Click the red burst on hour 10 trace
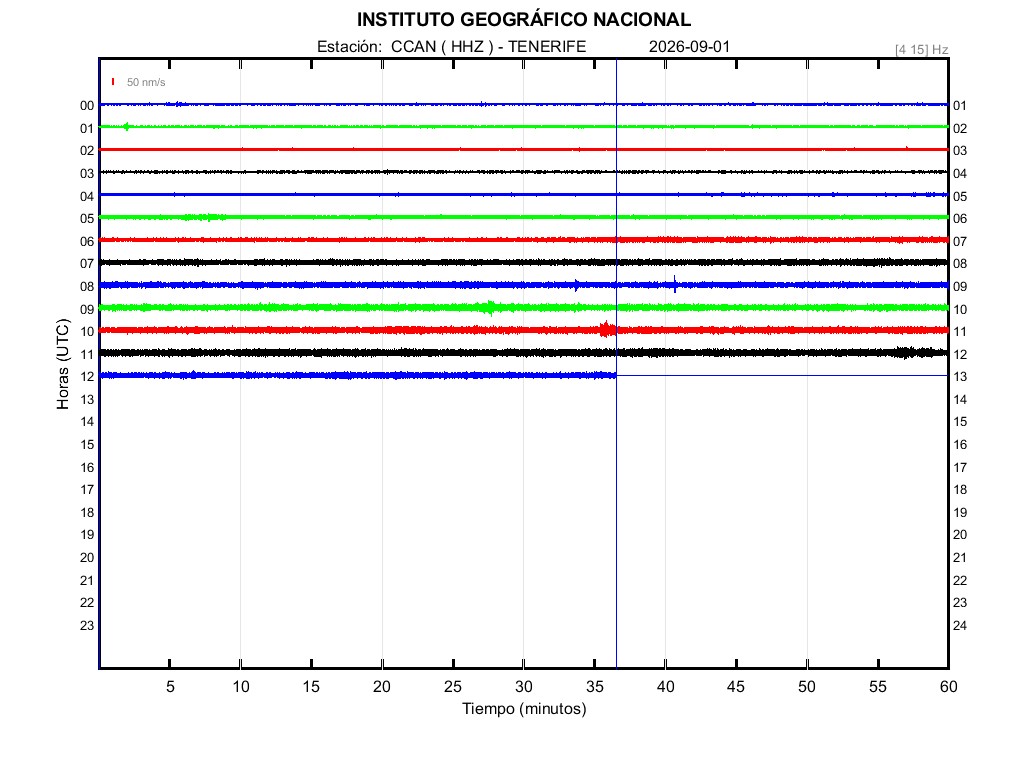This screenshot has height=768, width=1024. click(607, 329)
